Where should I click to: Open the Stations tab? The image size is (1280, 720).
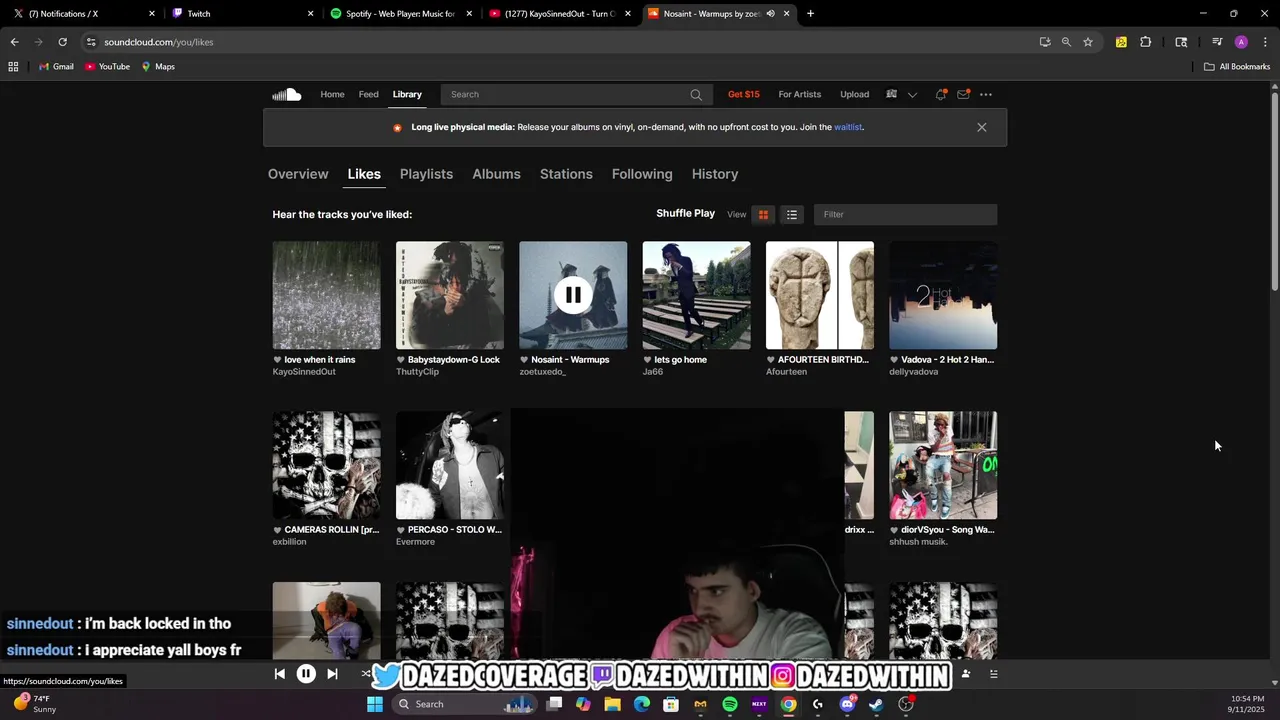tap(566, 174)
